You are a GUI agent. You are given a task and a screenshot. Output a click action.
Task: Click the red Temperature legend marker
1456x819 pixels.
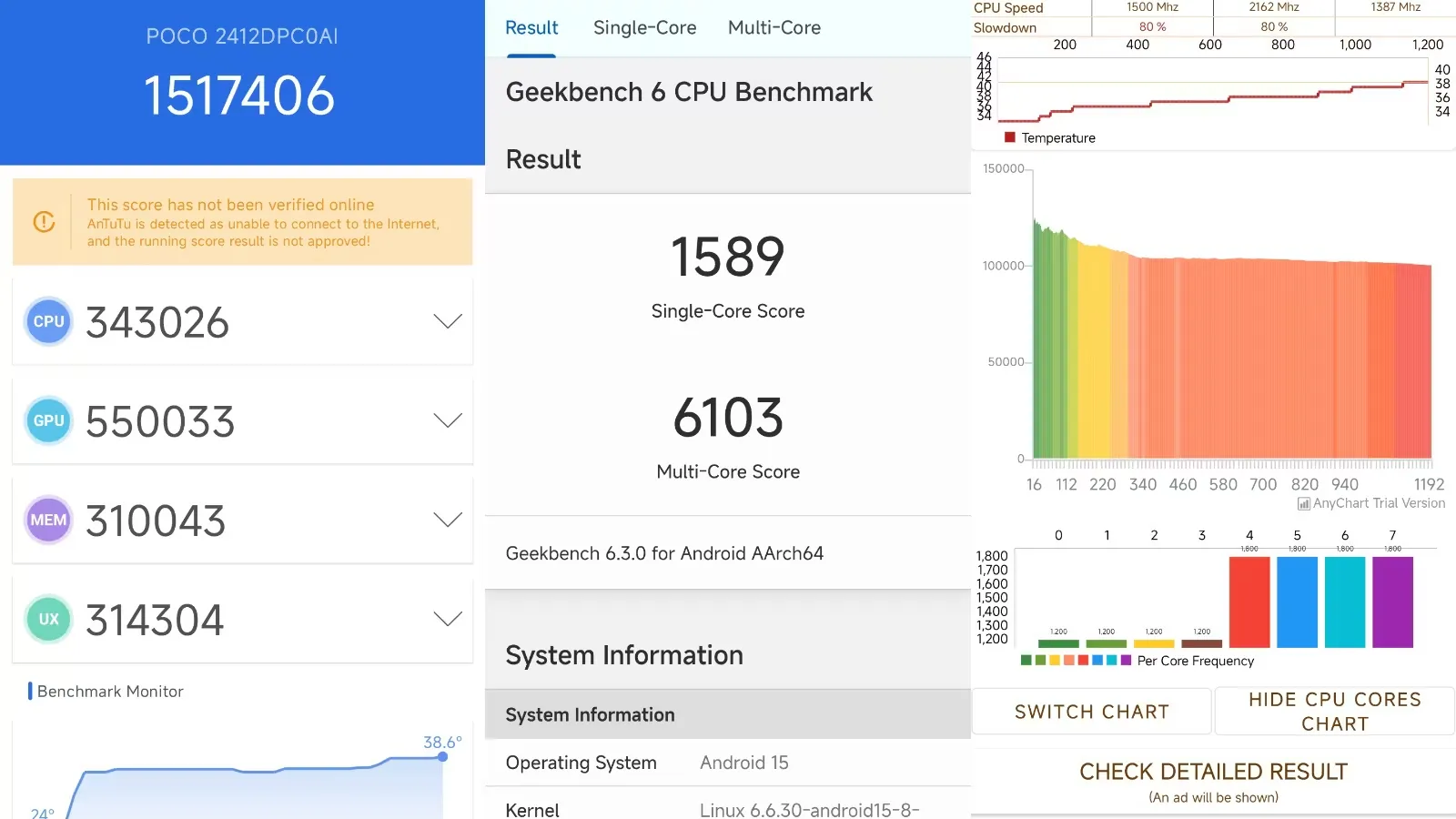(1009, 137)
